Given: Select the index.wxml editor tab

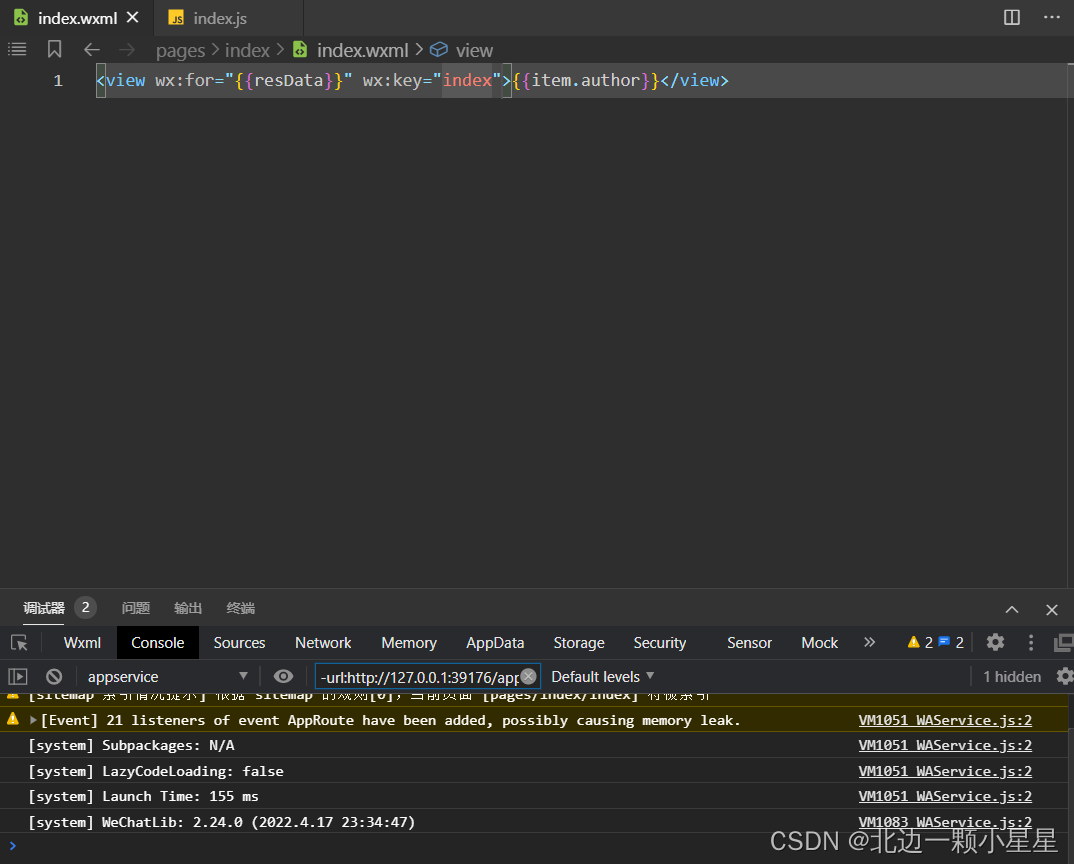Looking at the screenshot, I should tap(77, 18).
